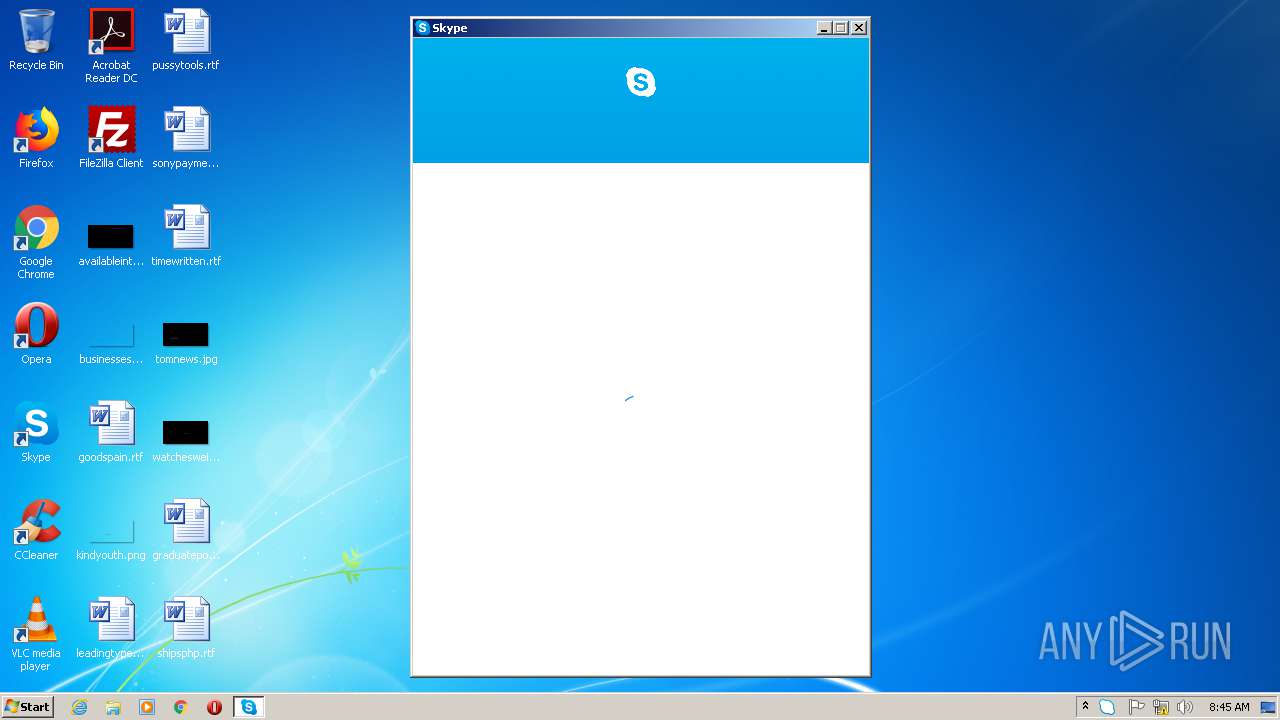Select the sonypayme... rtf file icon
This screenshot has width=1280, height=720.
[186, 138]
